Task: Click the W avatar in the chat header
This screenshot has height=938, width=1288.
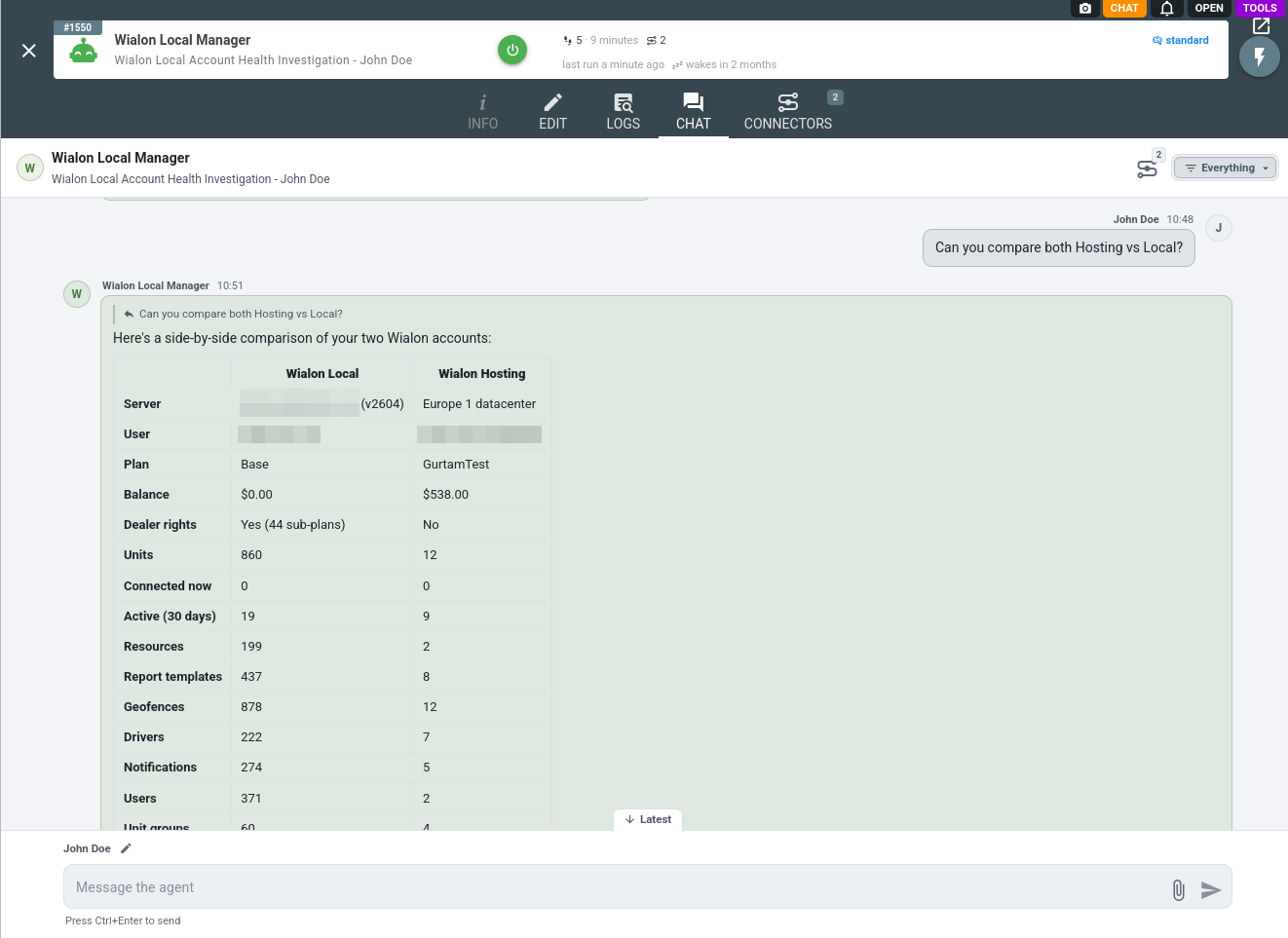Action: coord(30,168)
